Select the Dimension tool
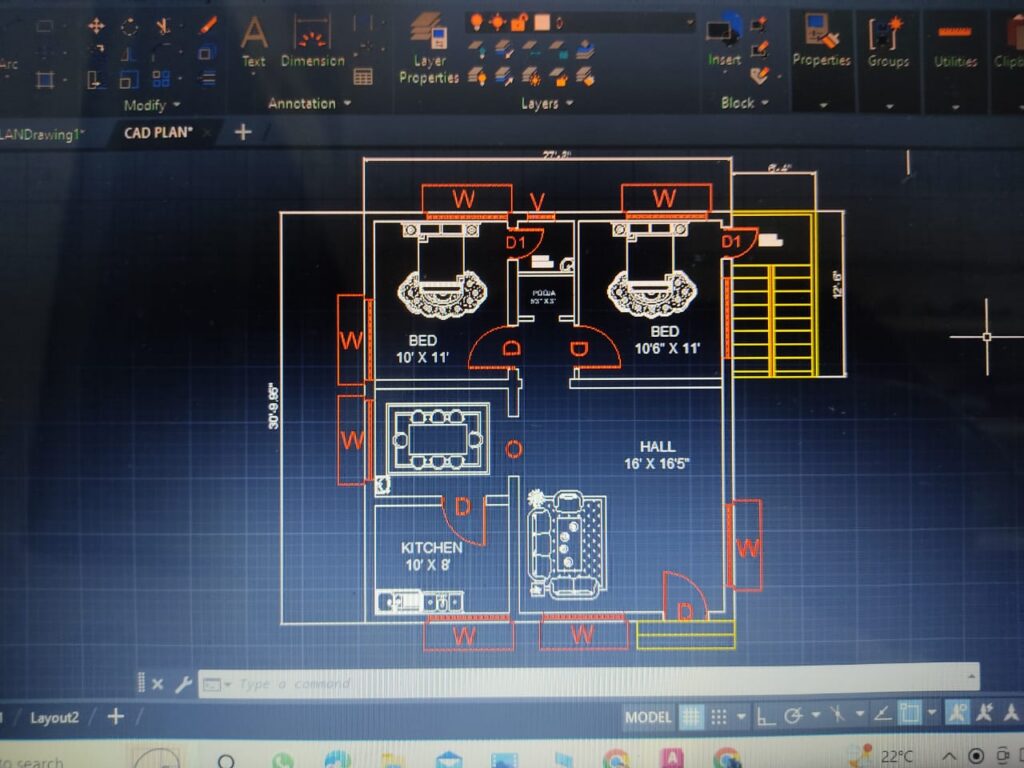The image size is (1024, 768). click(312, 40)
